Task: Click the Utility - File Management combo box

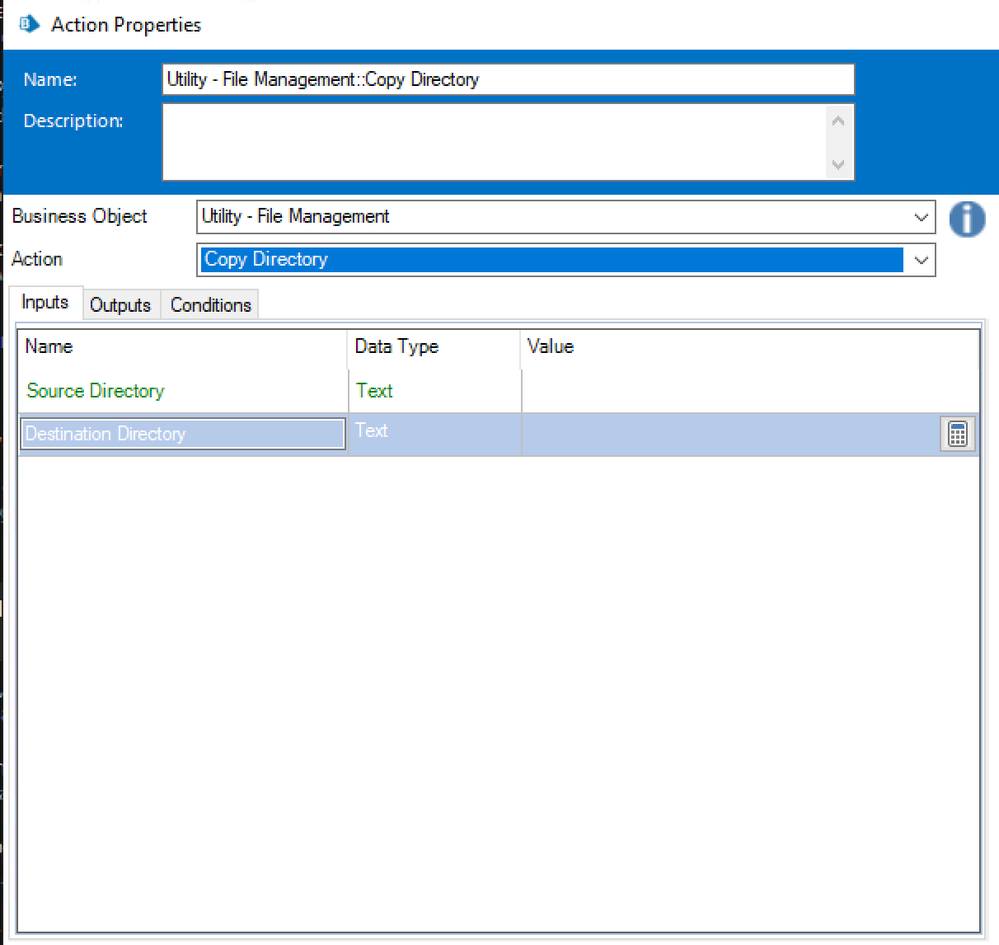Action: coord(550,217)
